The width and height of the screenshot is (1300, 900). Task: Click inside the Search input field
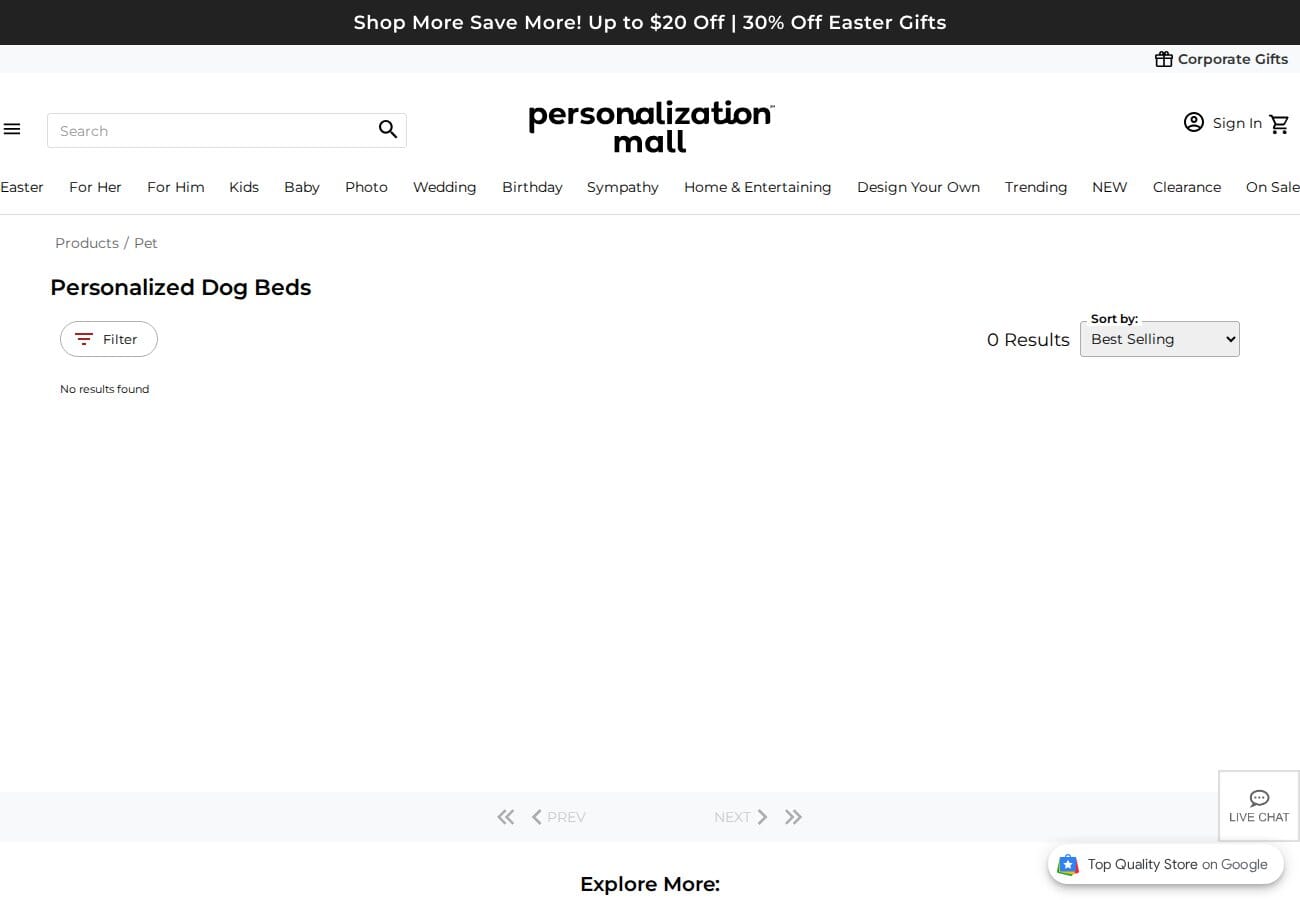(x=200, y=130)
